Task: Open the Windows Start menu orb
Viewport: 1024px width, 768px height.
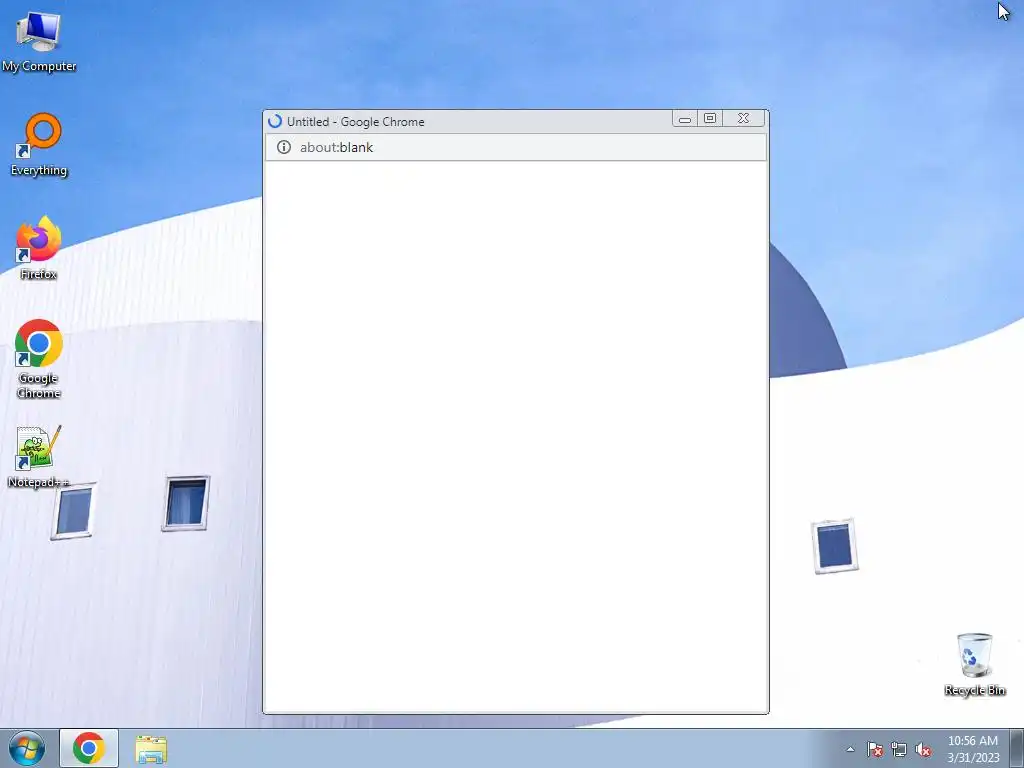Action: pos(27,748)
